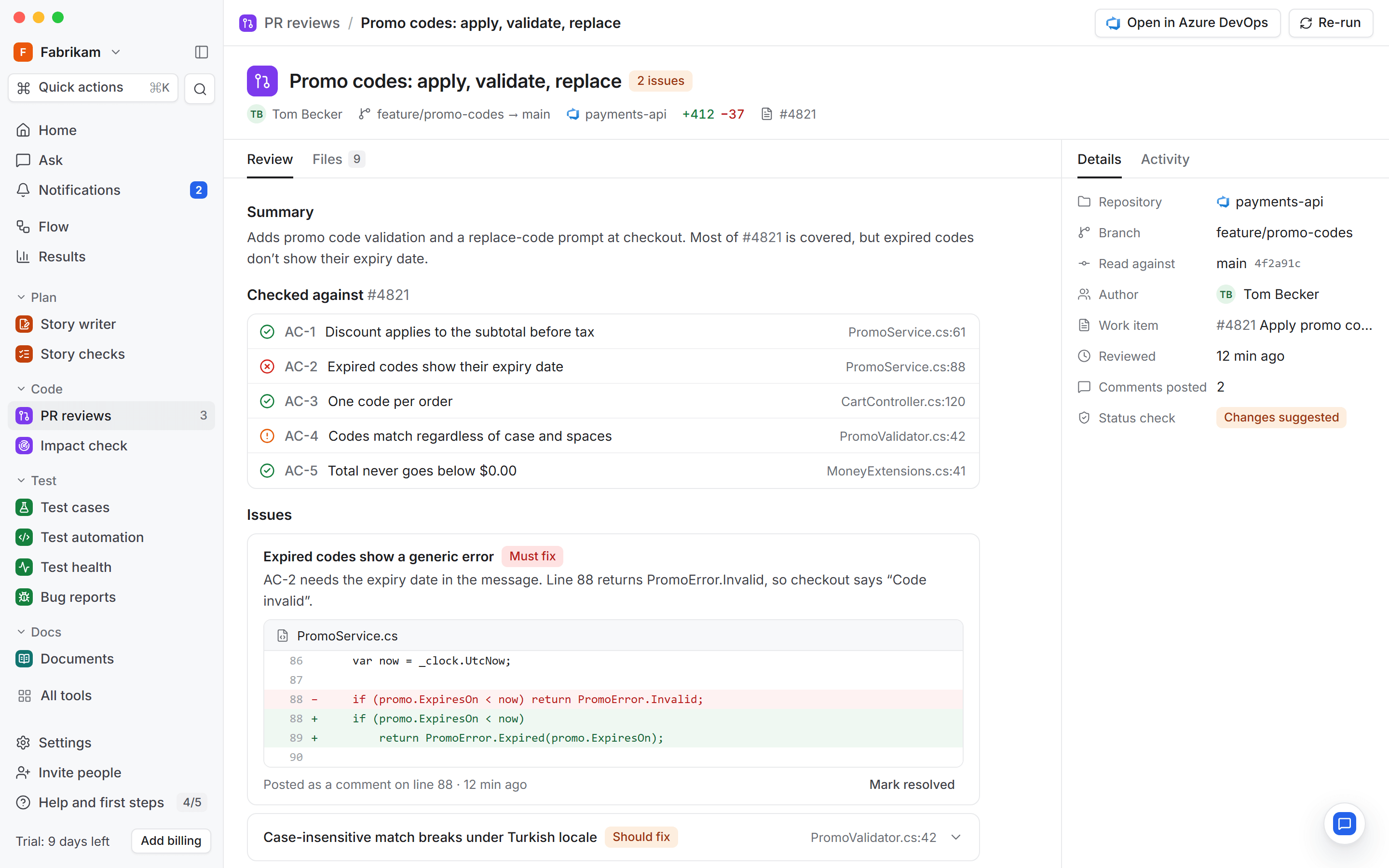This screenshot has height=868, width=1389.
Task: Go to Home in sidebar
Action: (111, 130)
